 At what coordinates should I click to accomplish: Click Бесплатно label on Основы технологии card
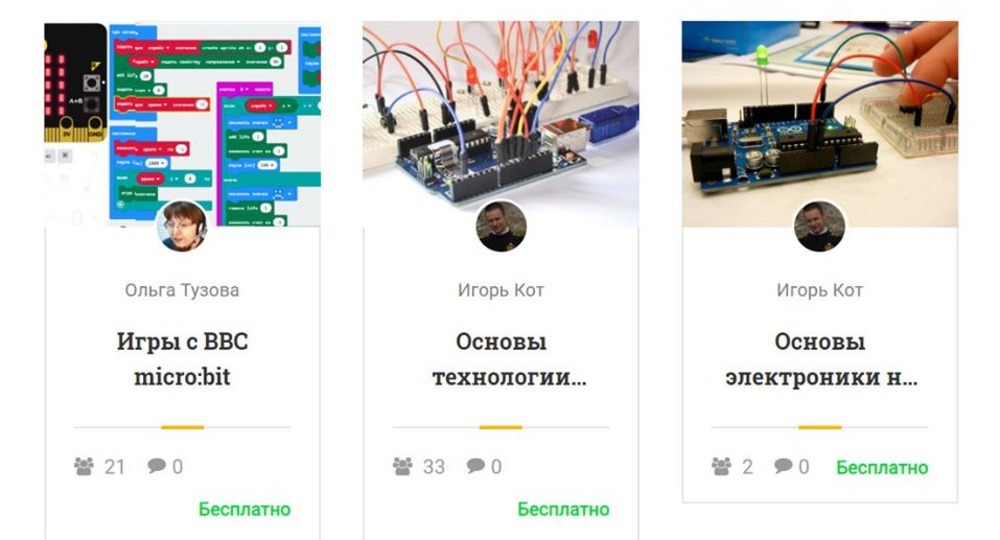tap(563, 509)
